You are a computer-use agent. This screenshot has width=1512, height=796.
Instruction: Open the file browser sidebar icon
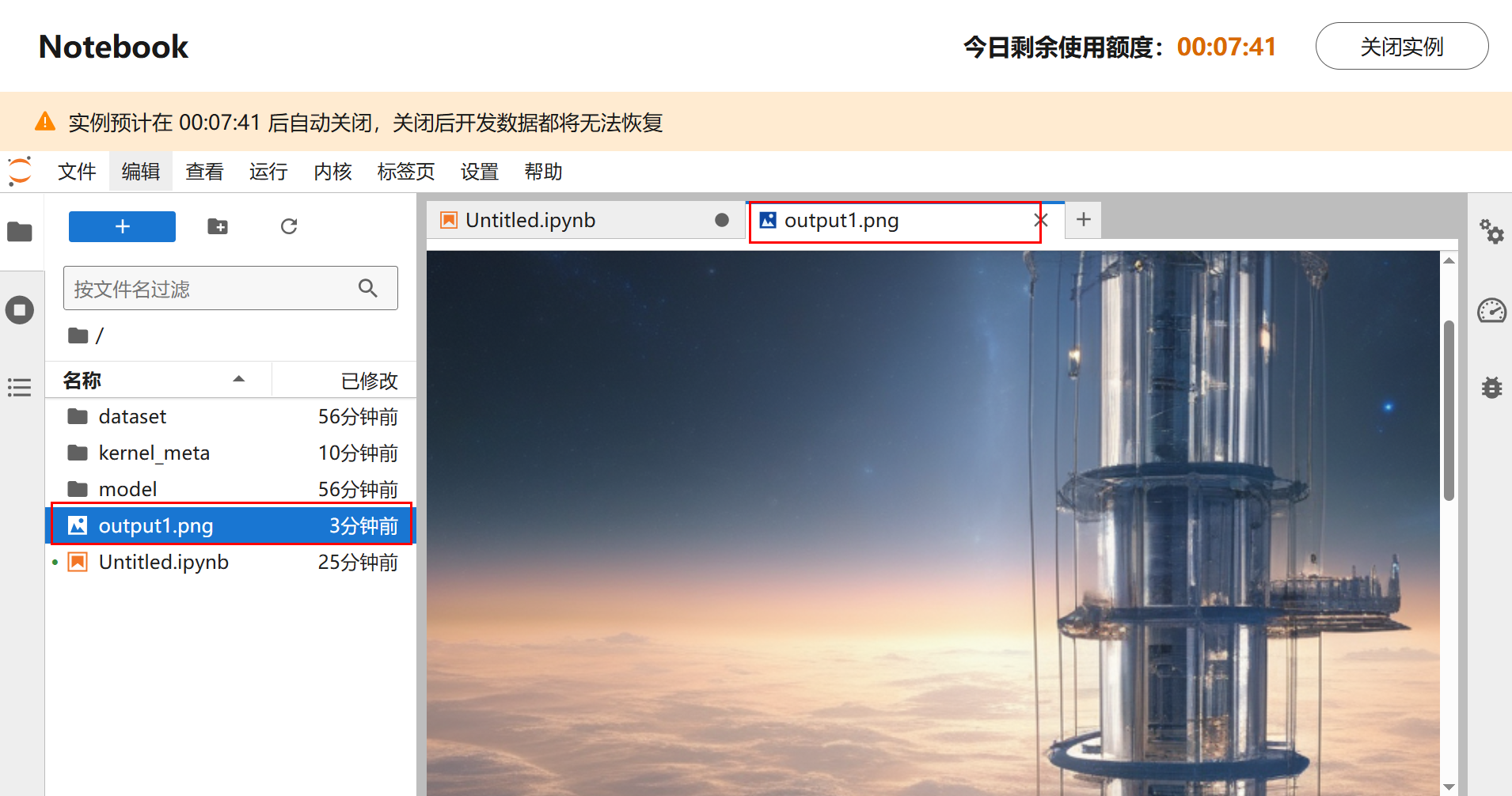pos(20,232)
